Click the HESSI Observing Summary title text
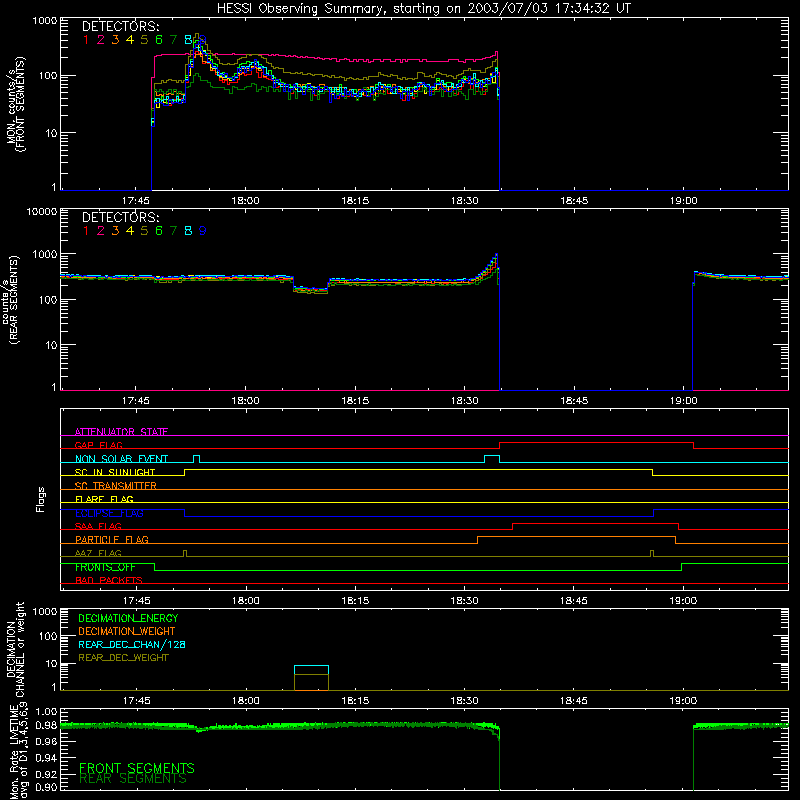Image resolution: width=800 pixels, height=800 pixels. [x=423, y=8]
